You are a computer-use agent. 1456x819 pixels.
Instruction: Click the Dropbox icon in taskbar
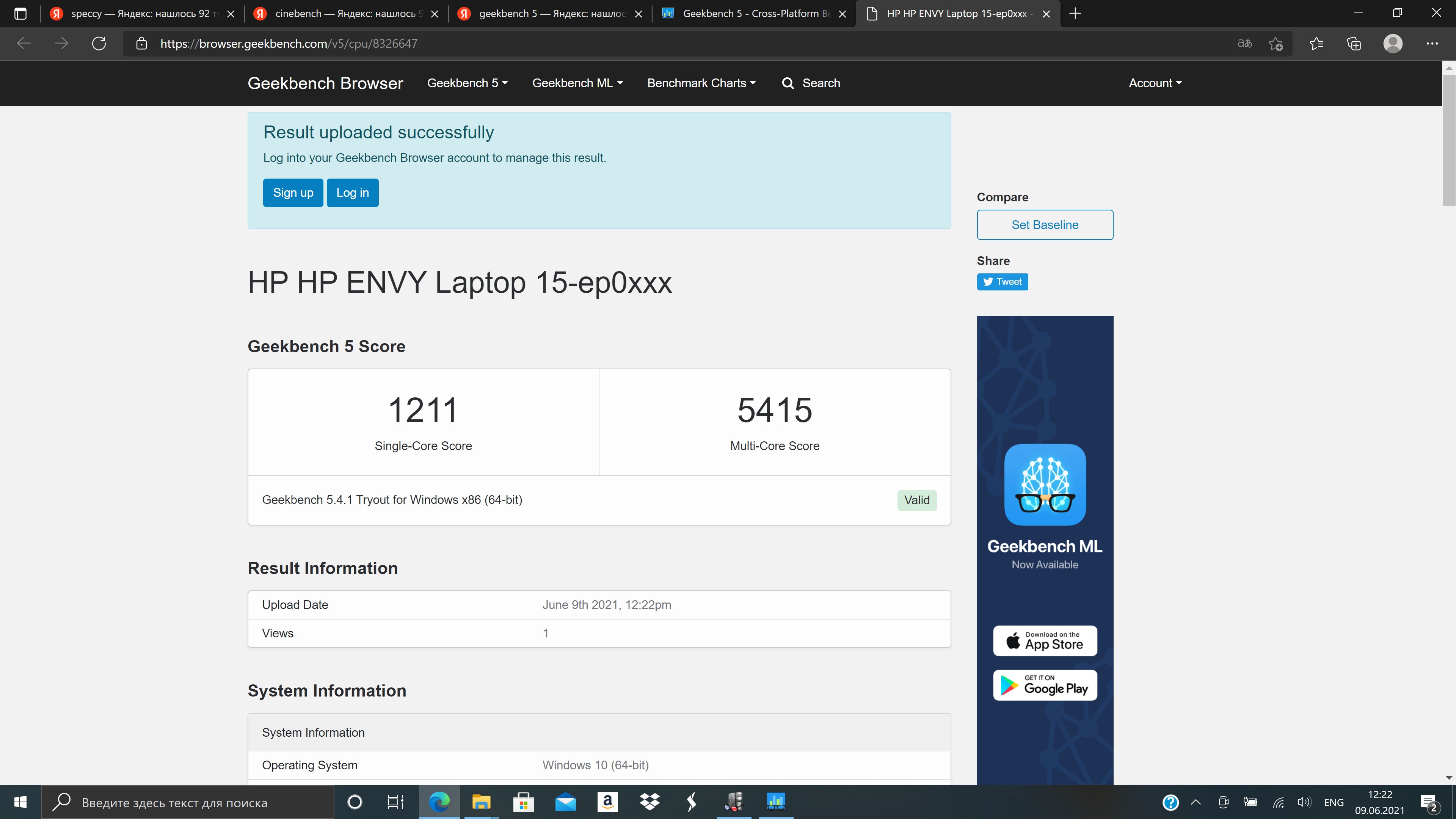point(650,802)
